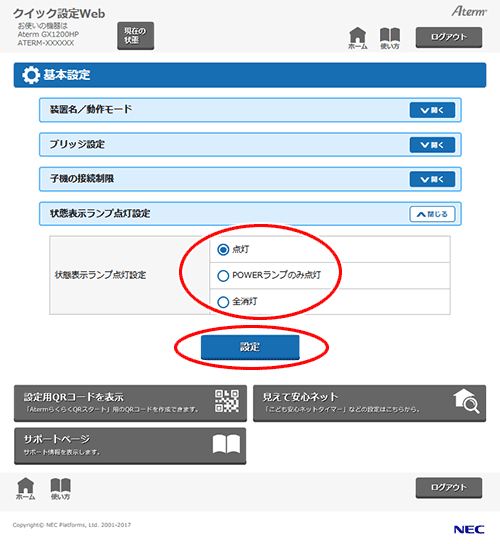Expand the 子機の接続制限 section

432,179
